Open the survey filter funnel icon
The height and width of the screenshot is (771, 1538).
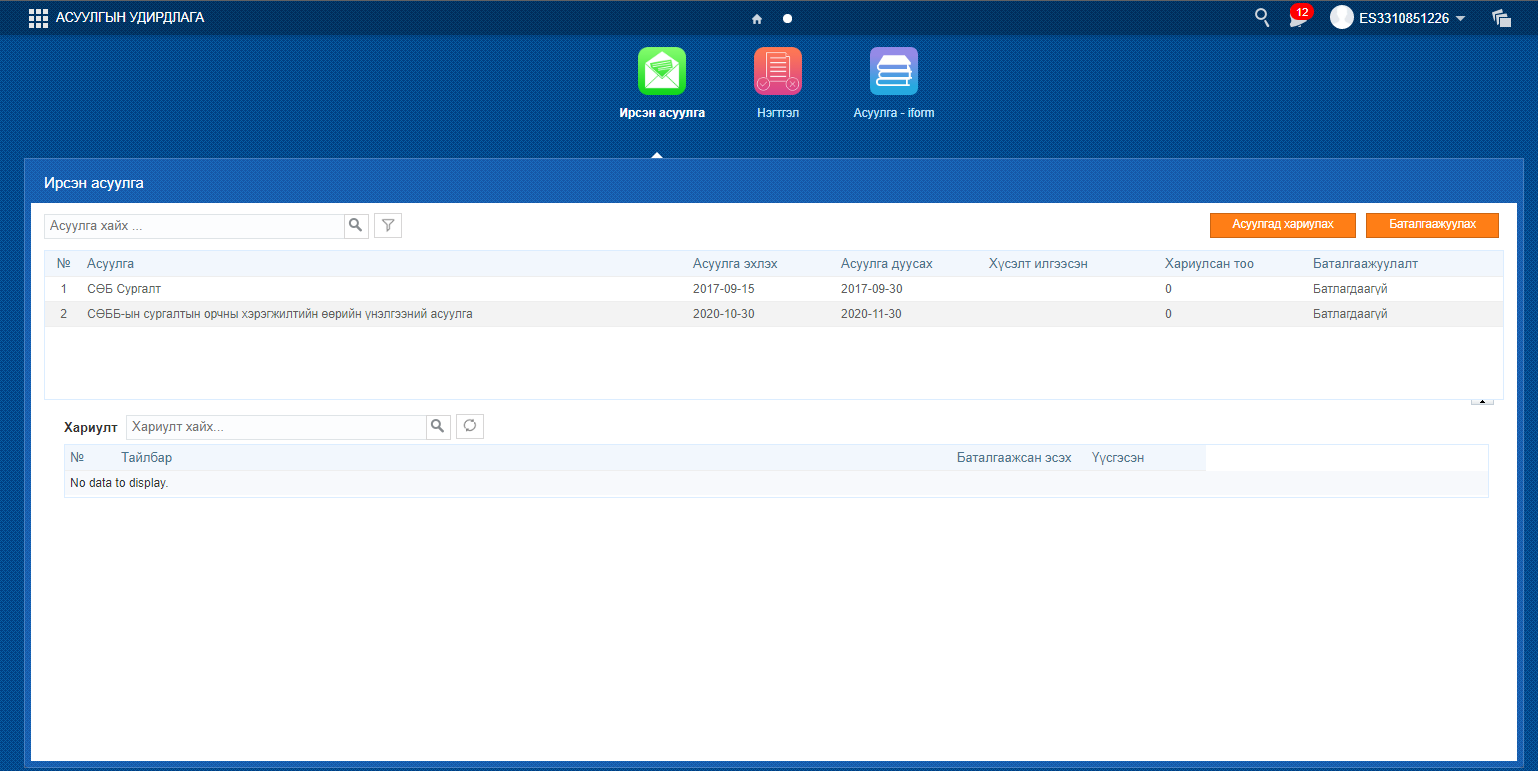click(x=388, y=226)
